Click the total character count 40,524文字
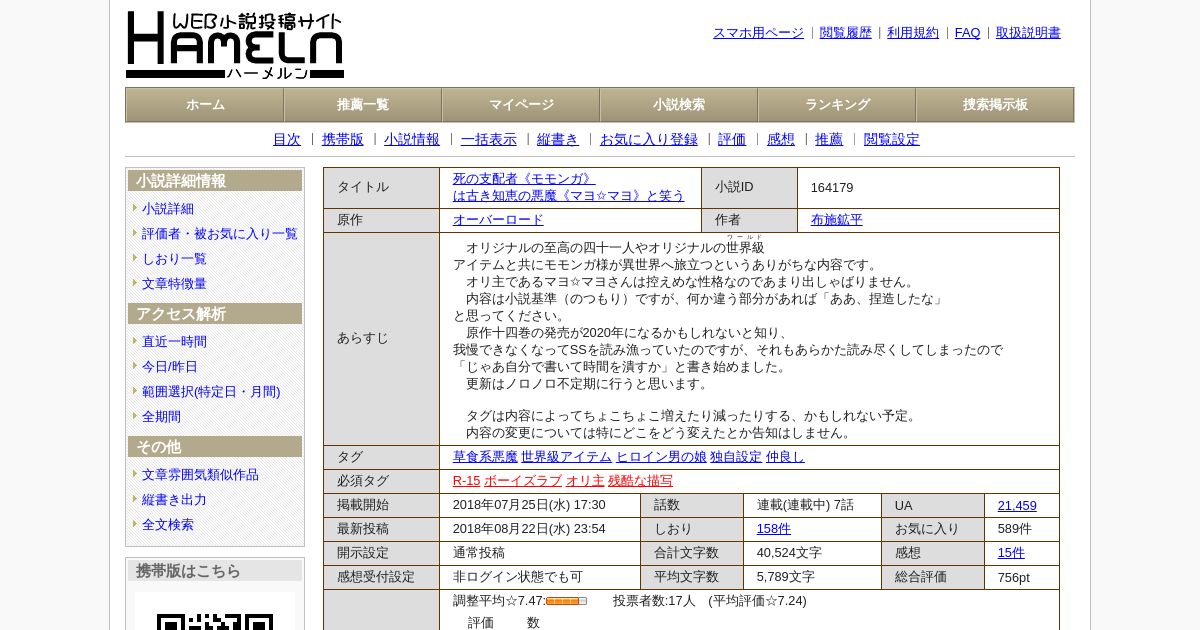The height and width of the screenshot is (630, 1200). pos(789,553)
